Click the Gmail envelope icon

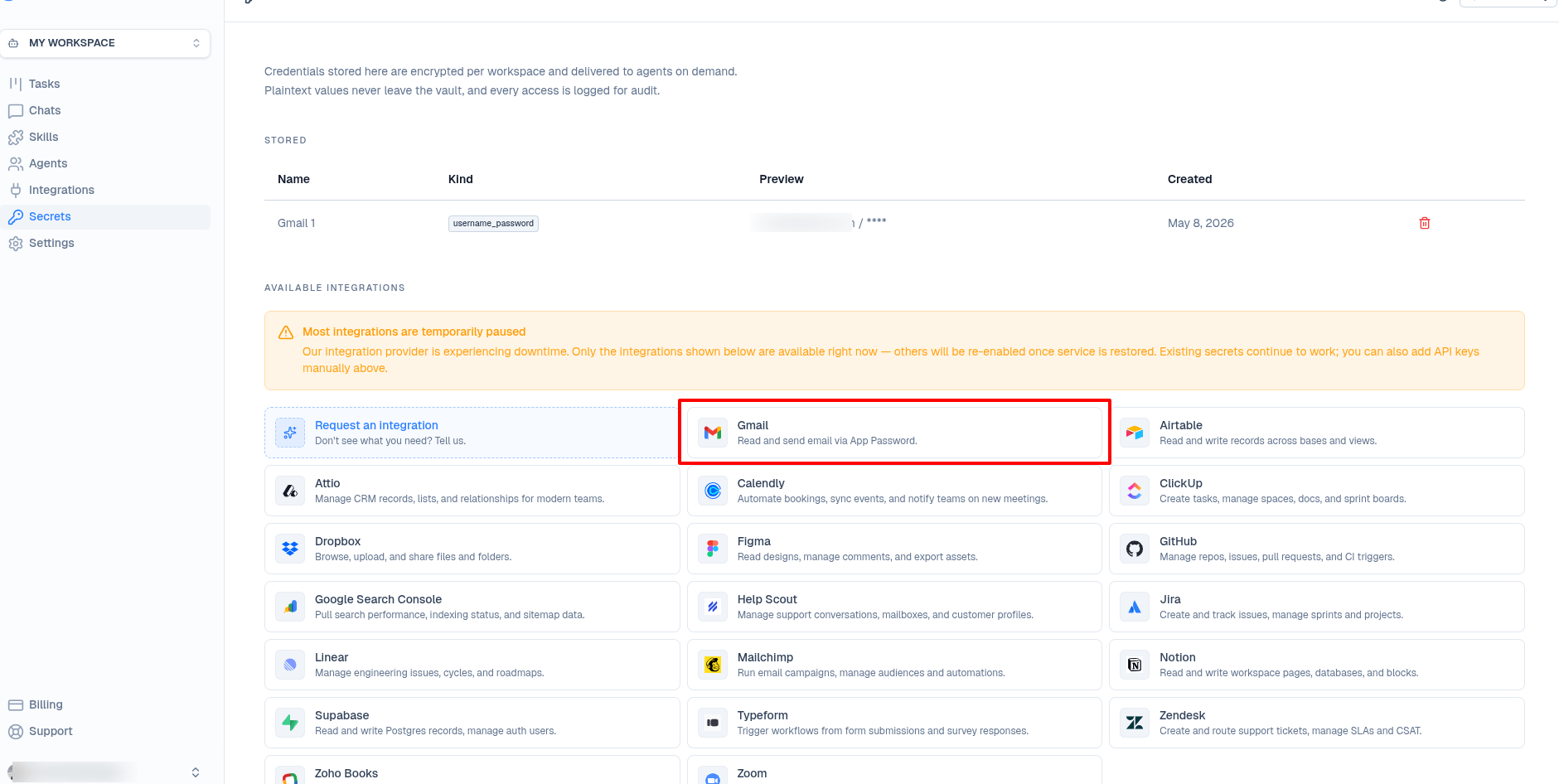click(x=713, y=433)
